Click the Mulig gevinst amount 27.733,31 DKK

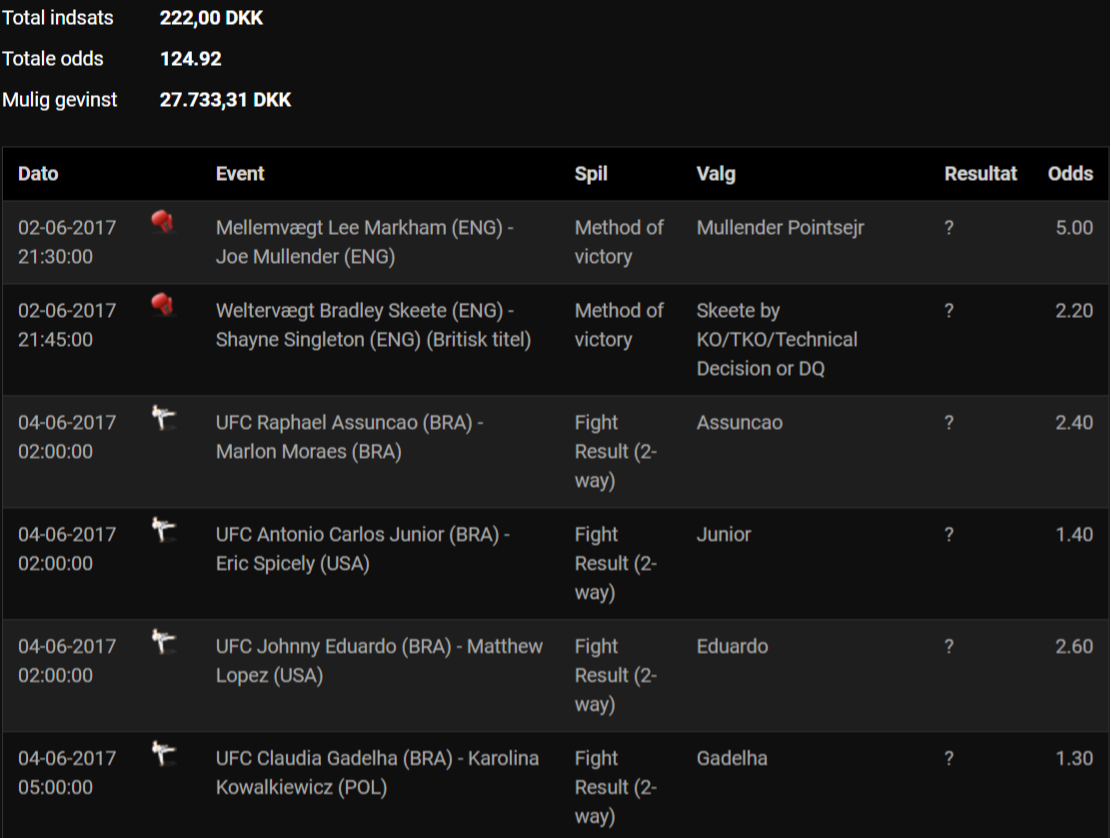click(225, 100)
